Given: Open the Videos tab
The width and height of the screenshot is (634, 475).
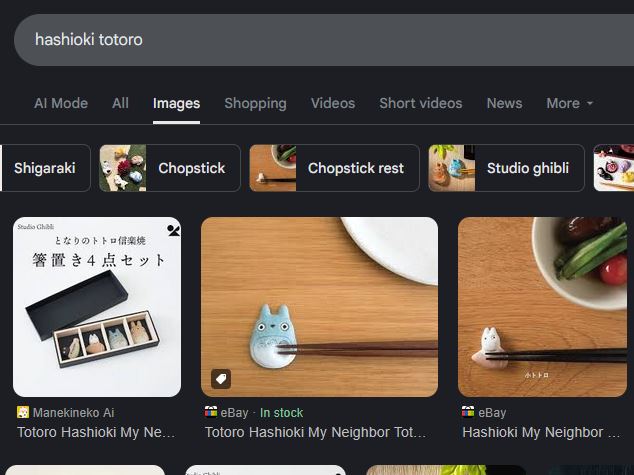Looking at the screenshot, I should click(333, 103).
